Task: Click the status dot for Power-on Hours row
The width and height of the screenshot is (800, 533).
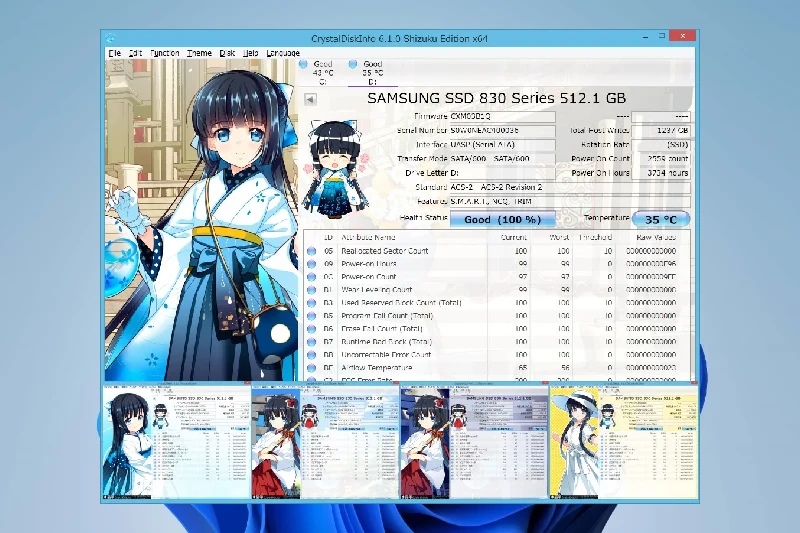Action: pyautogui.click(x=312, y=264)
